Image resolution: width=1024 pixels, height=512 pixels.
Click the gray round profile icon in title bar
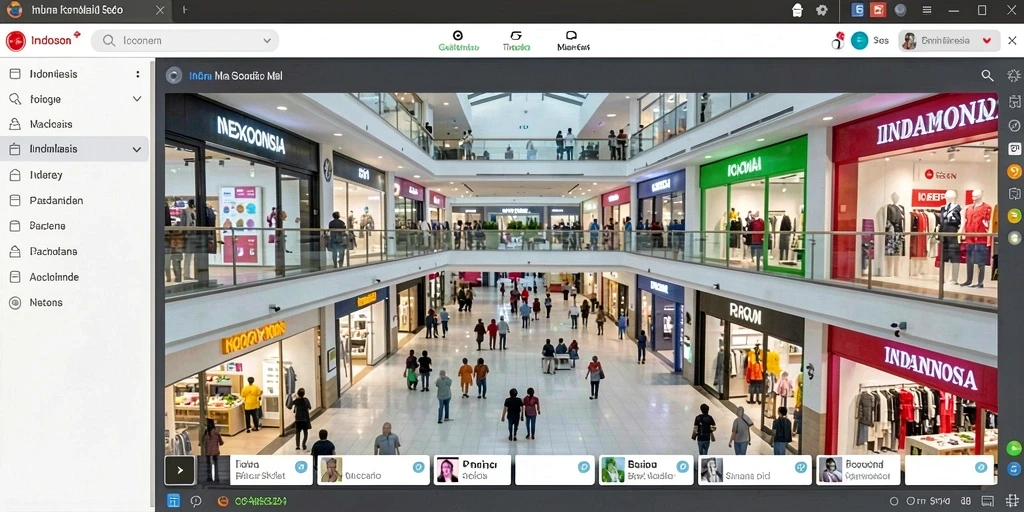tap(901, 10)
